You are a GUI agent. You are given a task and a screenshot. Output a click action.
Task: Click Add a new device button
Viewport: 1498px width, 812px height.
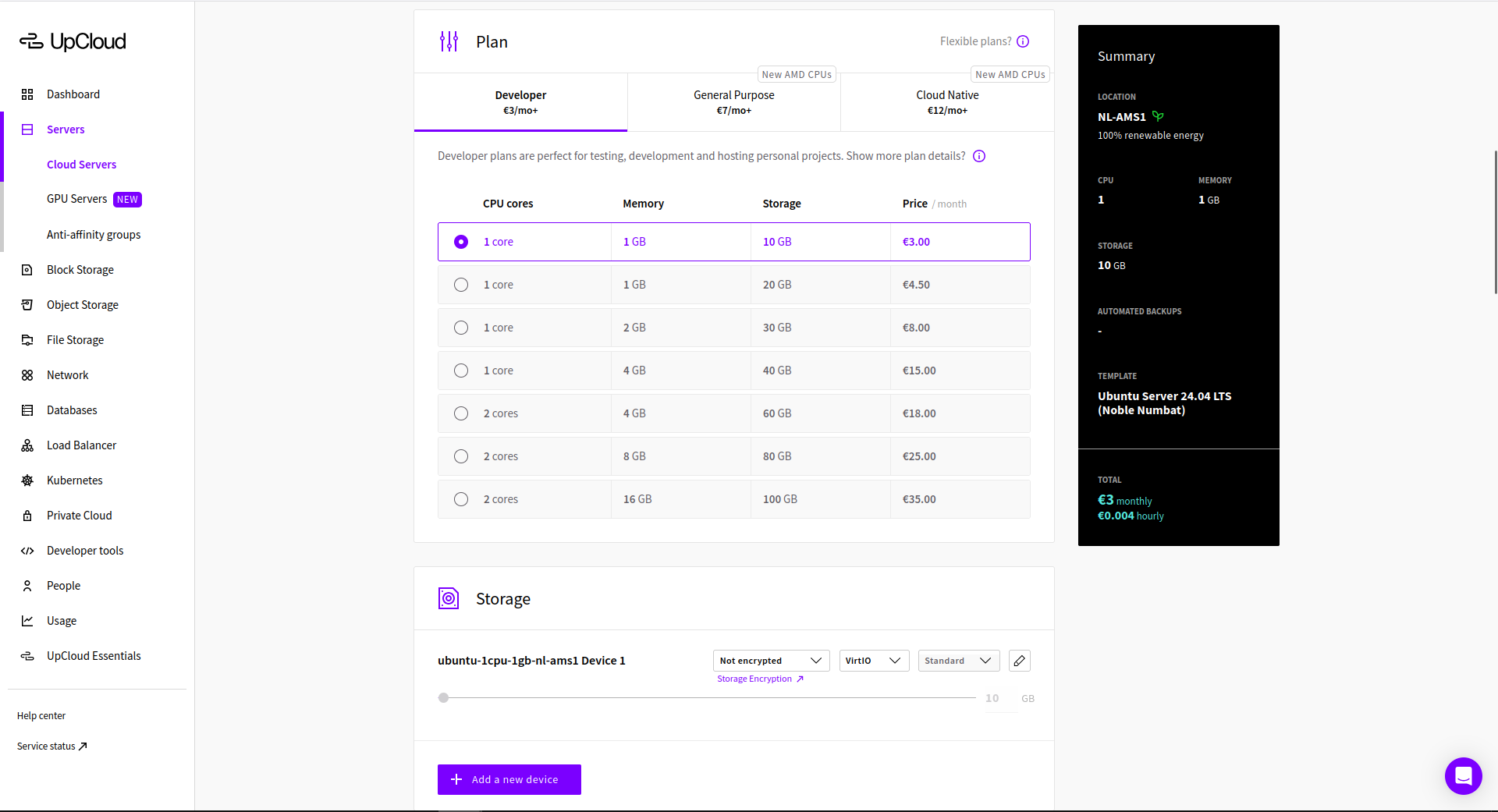[509, 779]
